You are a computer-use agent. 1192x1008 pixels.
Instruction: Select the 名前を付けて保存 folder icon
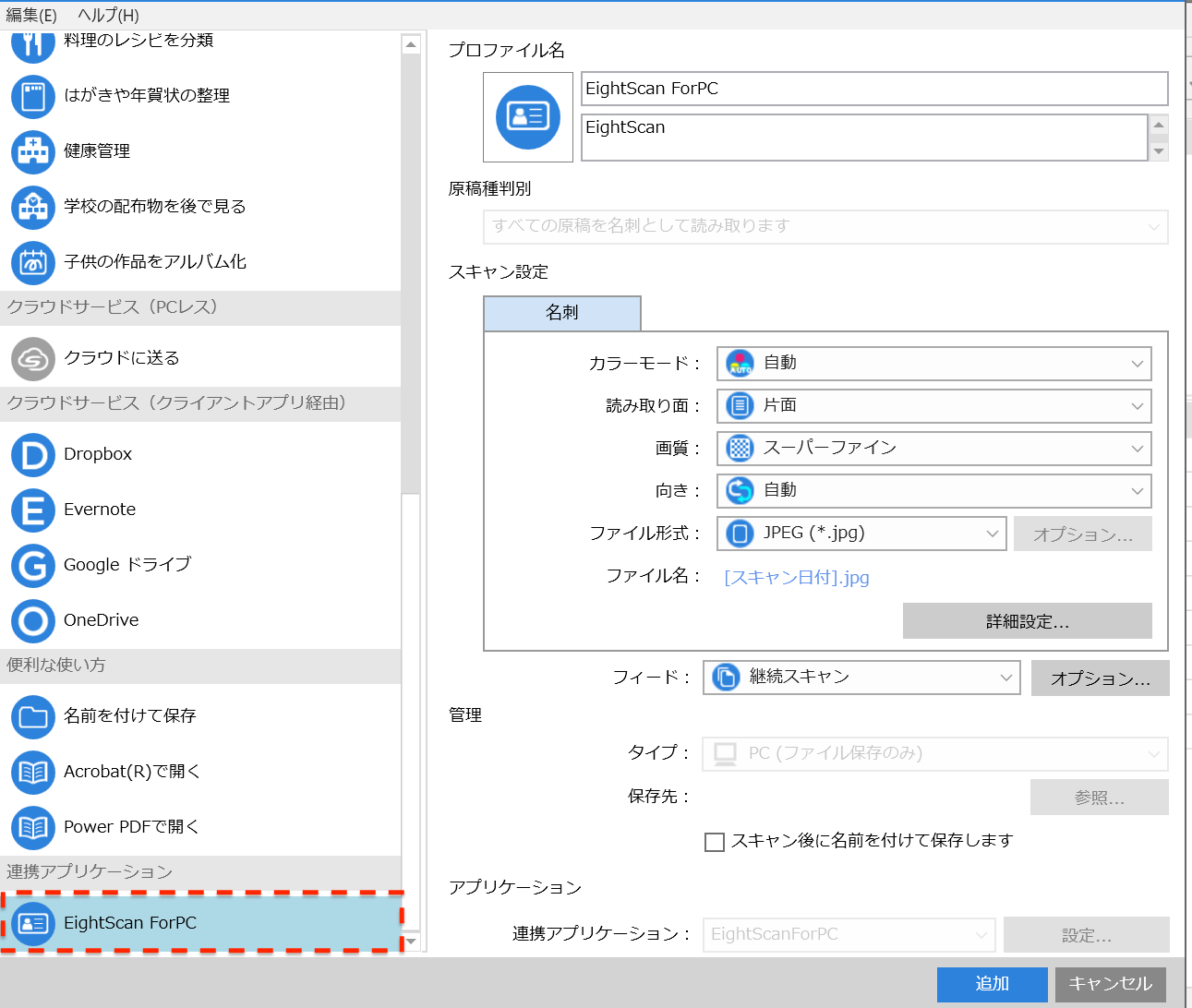[x=33, y=717]
